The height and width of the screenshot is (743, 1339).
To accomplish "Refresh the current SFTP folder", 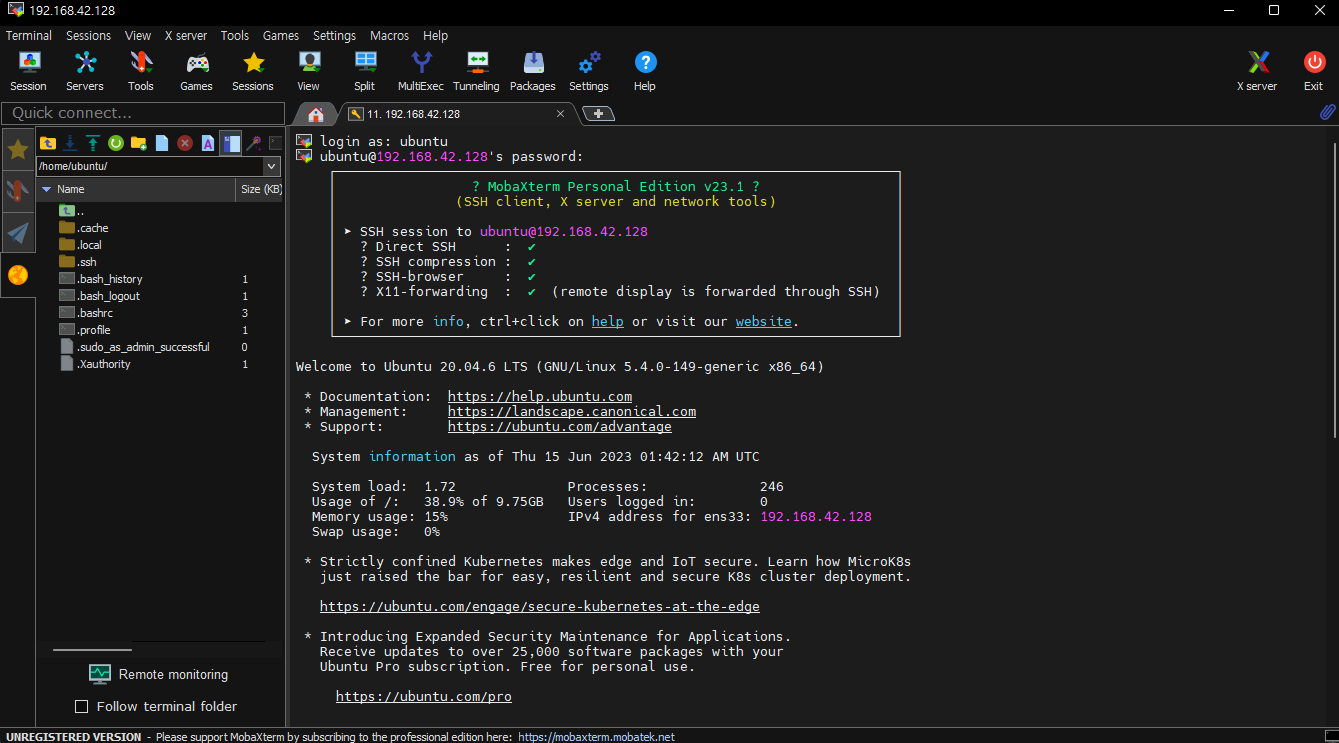I will pyautogui.click(x=116, y=143).
